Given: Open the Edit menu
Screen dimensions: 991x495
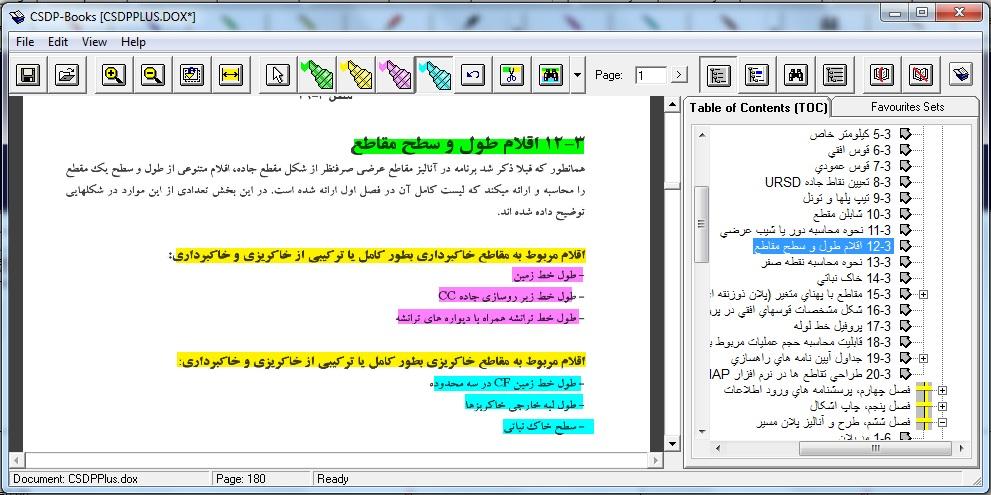Looking at the screenshot, I should tap(58, 42).
